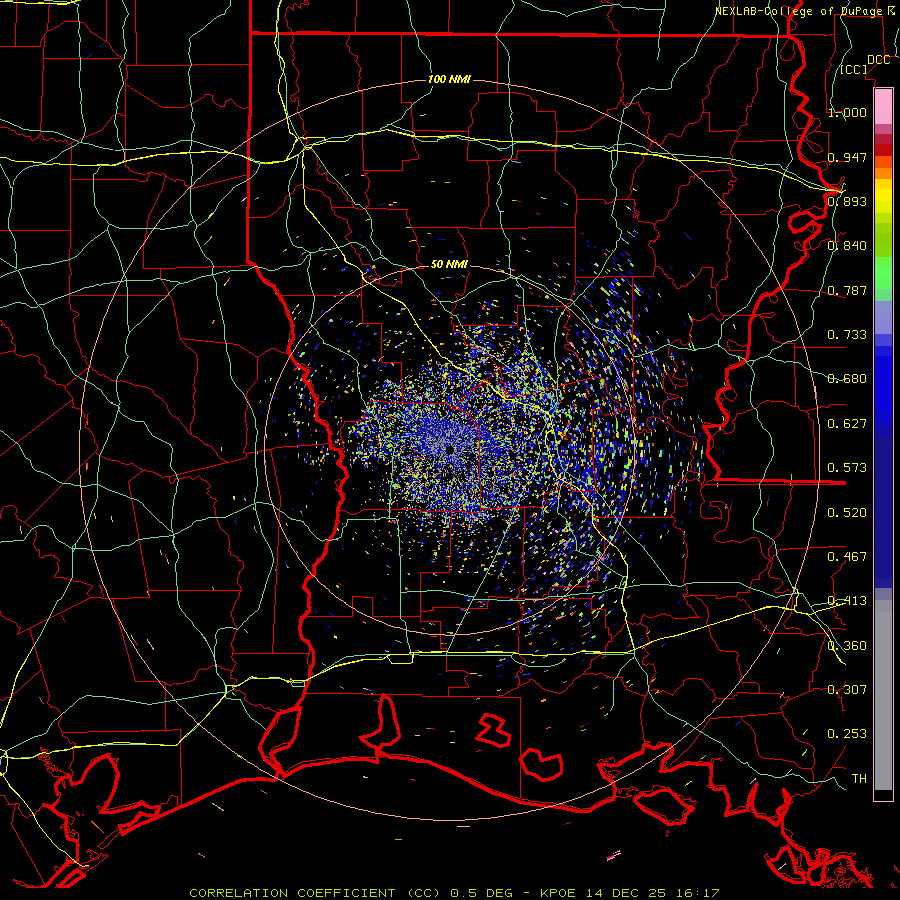Click the 0.733 value on the color scale
The height and width of the screenshot is (900, 900).
pyautogui.click(x=847, y=335)
